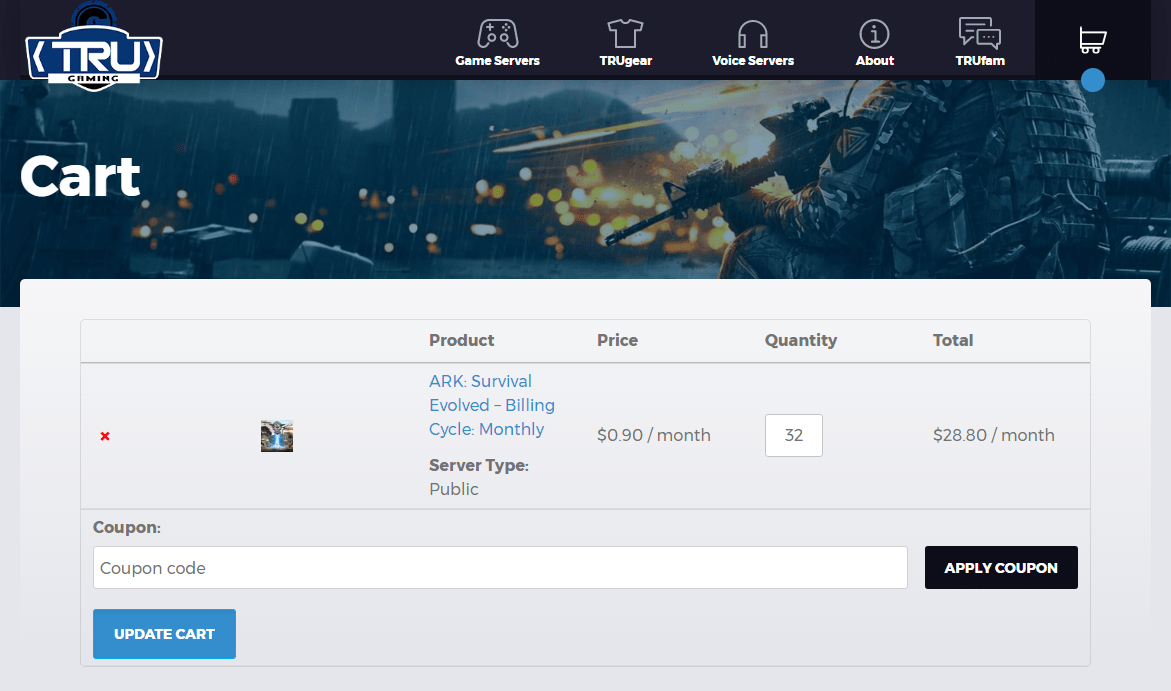
Task: Open ARK: Survival Evolved product link
Action: point(491,405)
